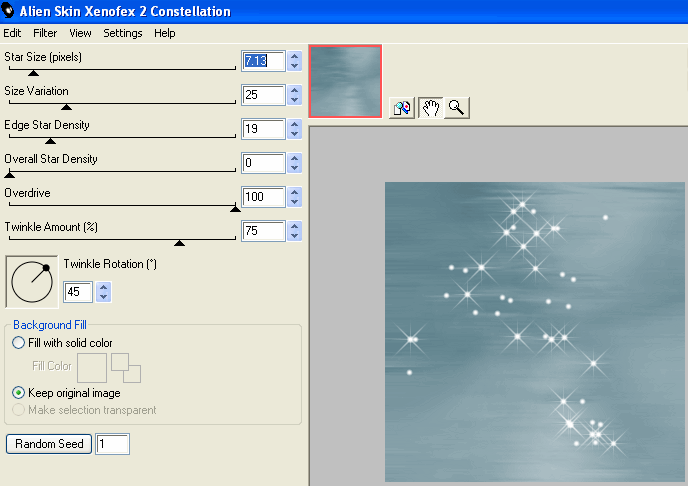Select Fill with solid color option
Viewport: 688px width, 486px height.
tap(19, 343)
